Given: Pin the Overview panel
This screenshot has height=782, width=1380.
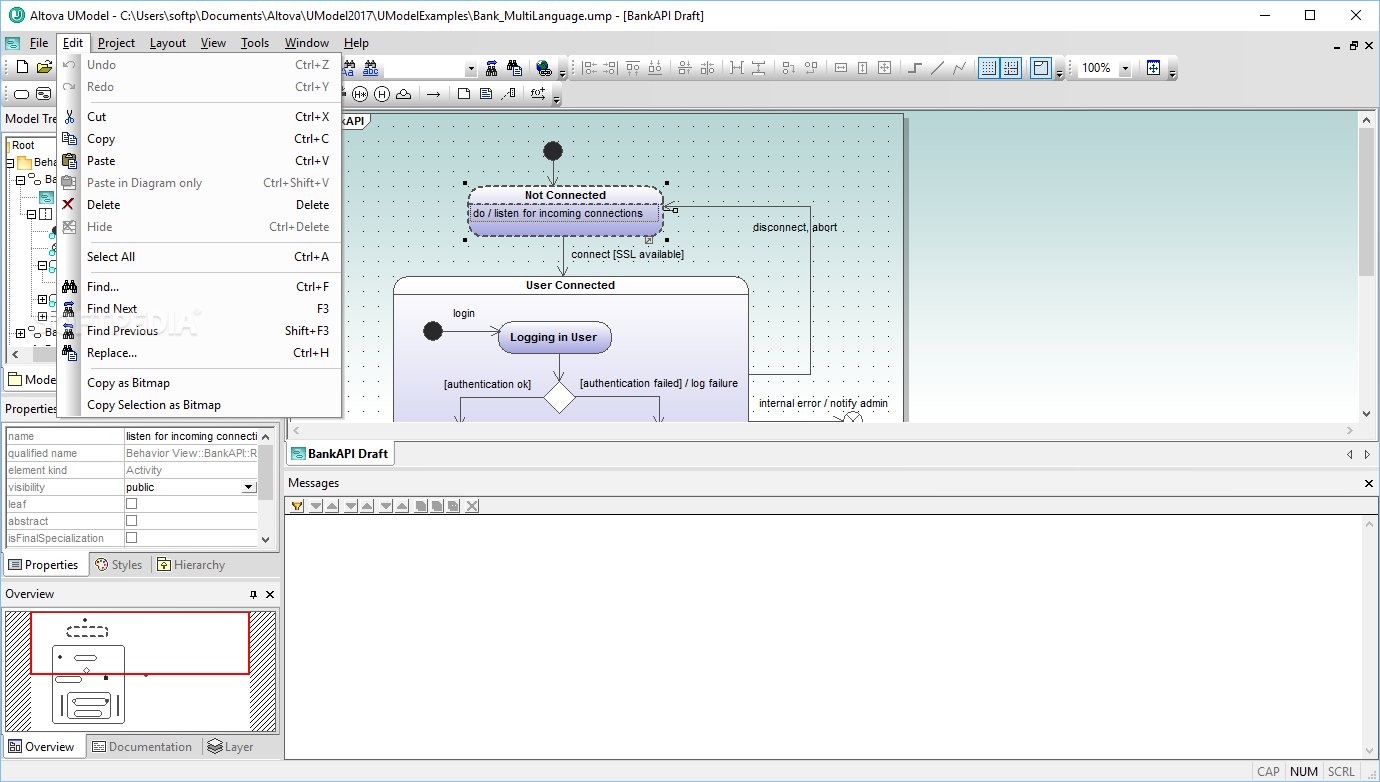Looking at the screenshot, I should pos(253,594).
